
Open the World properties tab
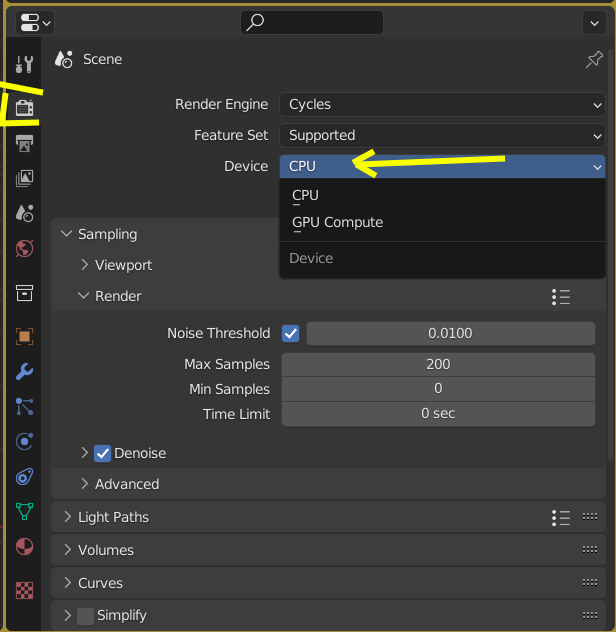[x=25, y=248]
